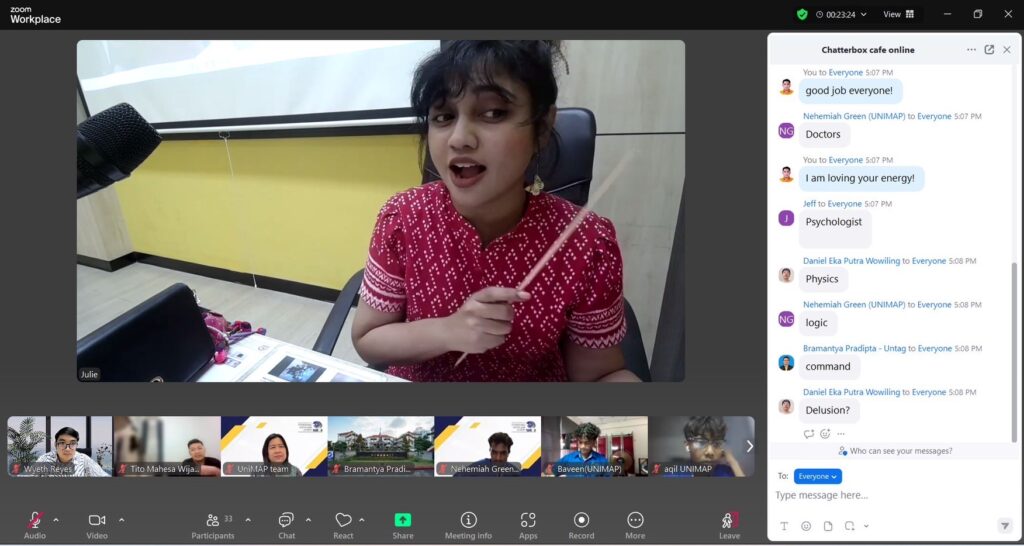Click the 'Physics' chat message
This screenshot has width=1024, height=546.
point(822,279)
